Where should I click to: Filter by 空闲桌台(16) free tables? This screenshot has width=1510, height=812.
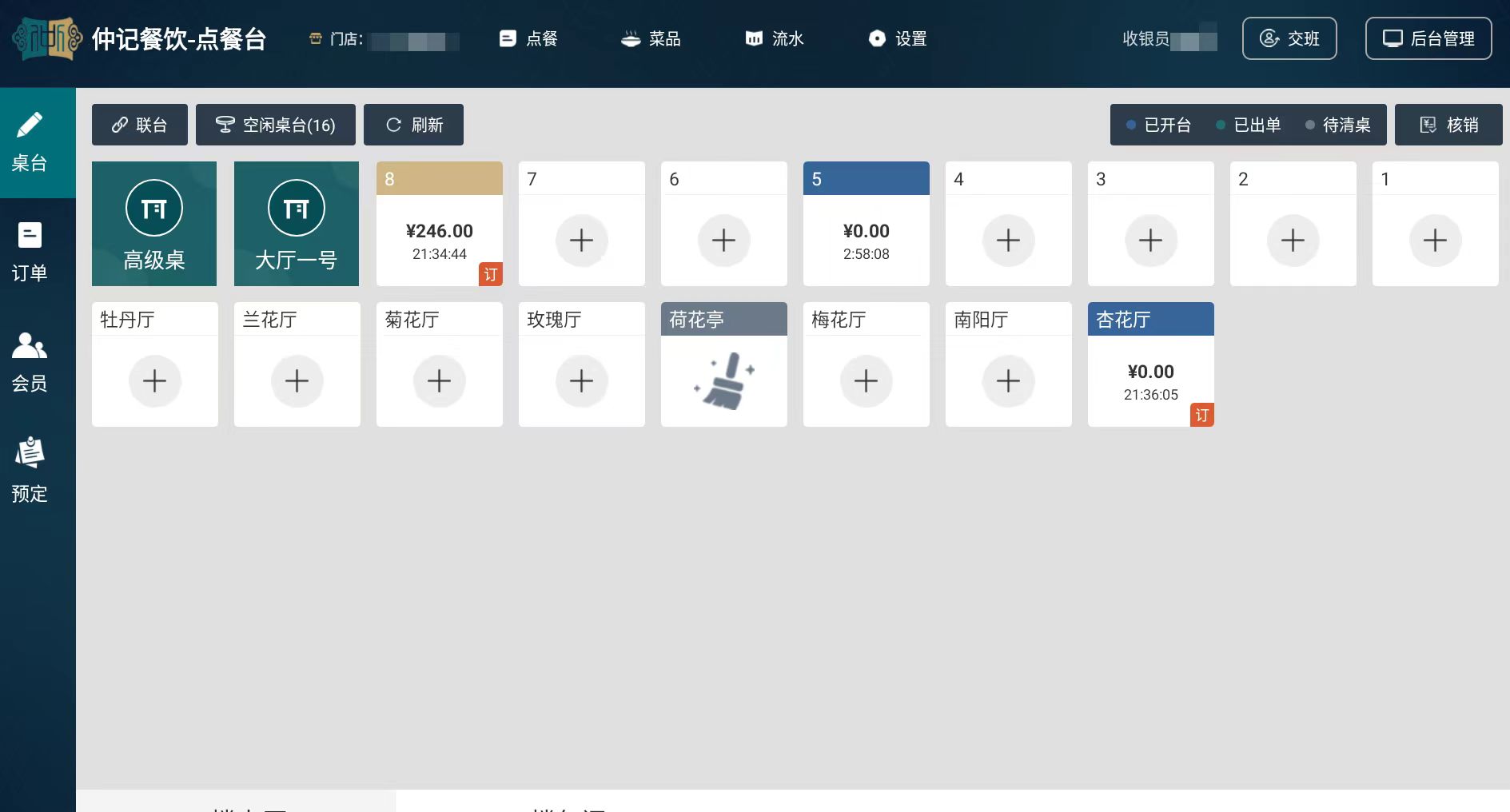click(276, 125)
